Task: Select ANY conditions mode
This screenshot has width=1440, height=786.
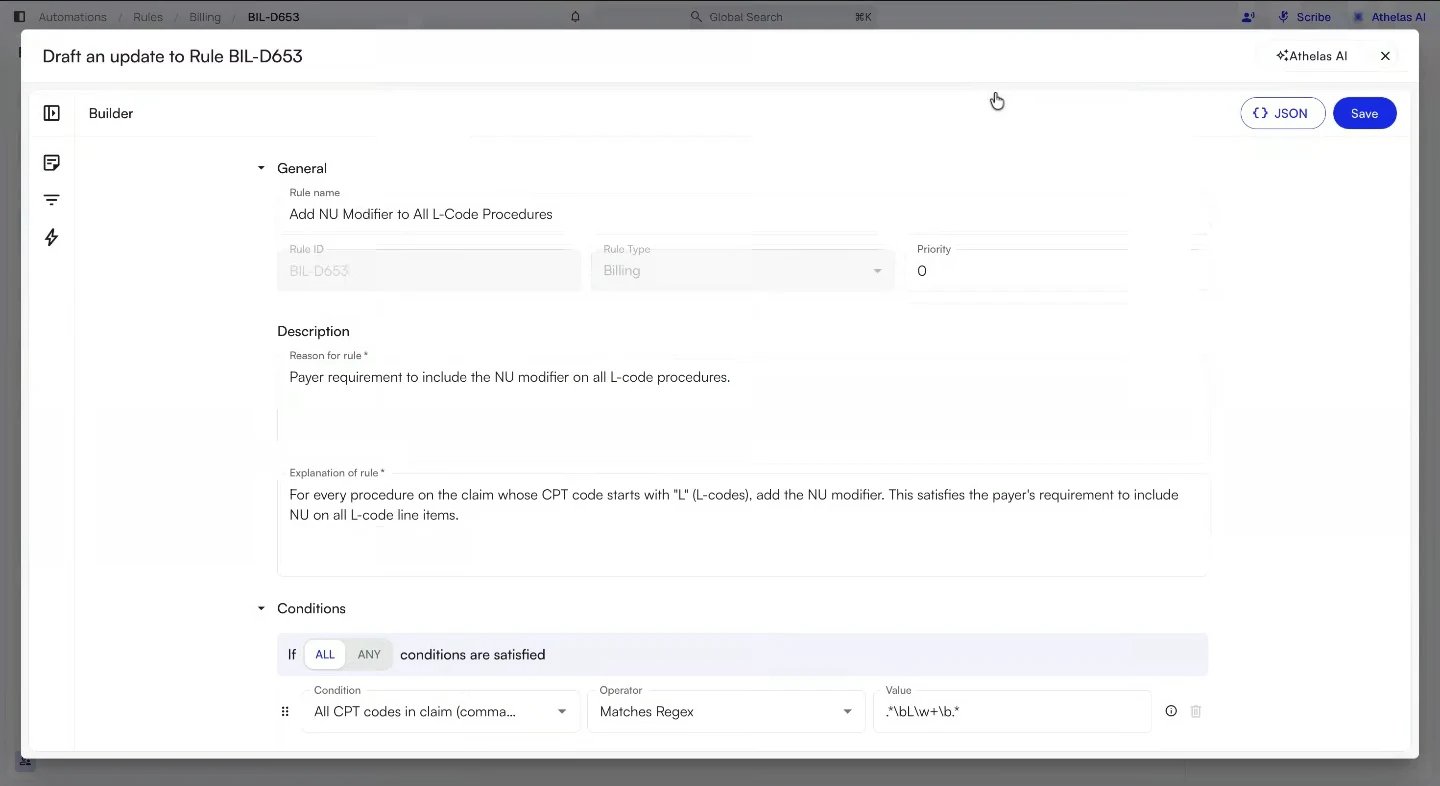Action: tap(369, 655)
